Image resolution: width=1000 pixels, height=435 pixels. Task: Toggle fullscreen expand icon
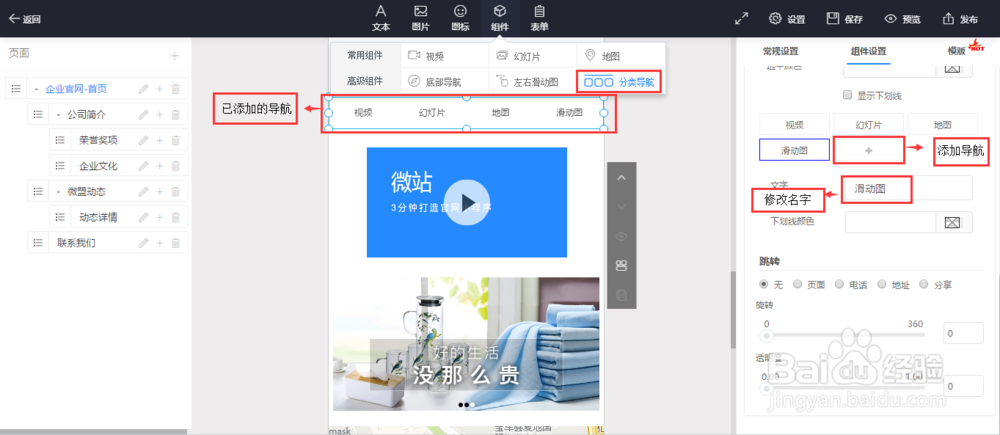pyautogui.click(x=741, y=18)
